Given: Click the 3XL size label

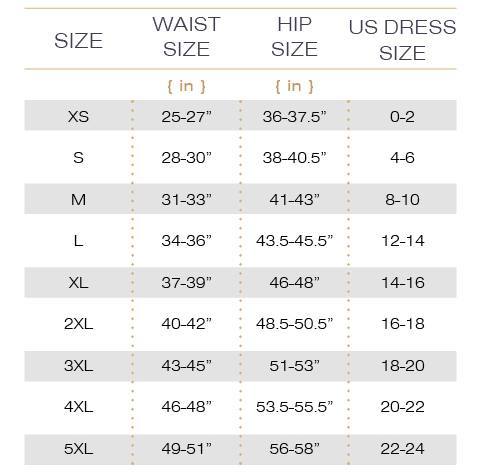Looking at the screenshot, I should [x=78, y=365].
